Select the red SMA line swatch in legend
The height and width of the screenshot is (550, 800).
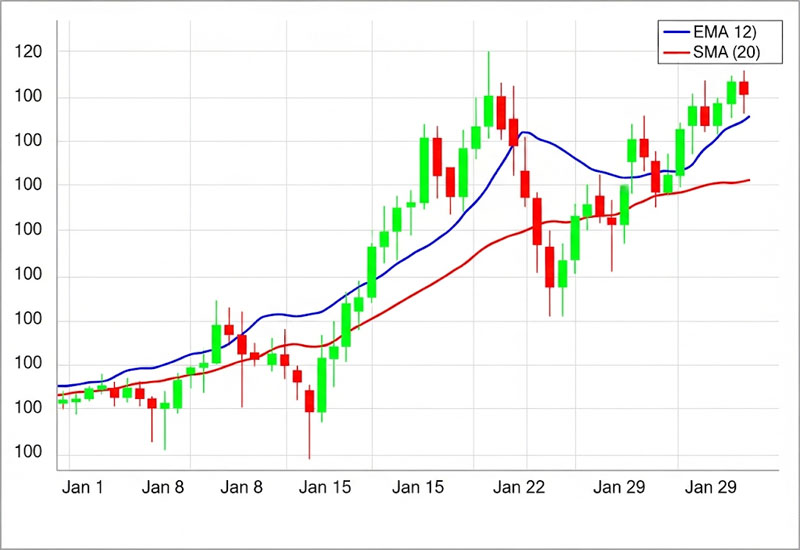[x=675, y=51]
